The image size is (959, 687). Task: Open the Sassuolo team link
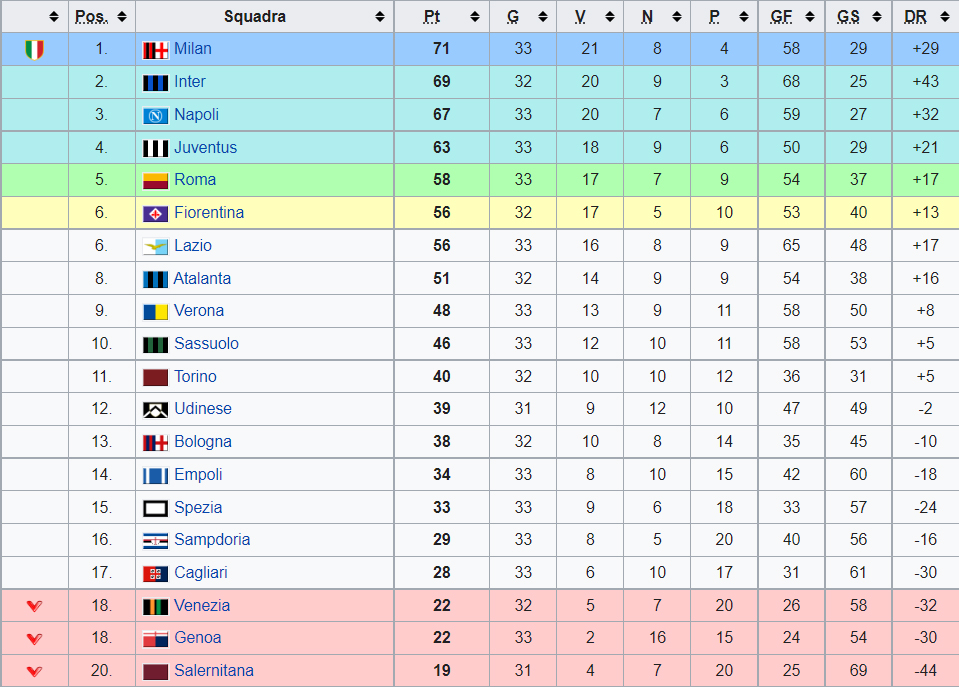(206, 343)
